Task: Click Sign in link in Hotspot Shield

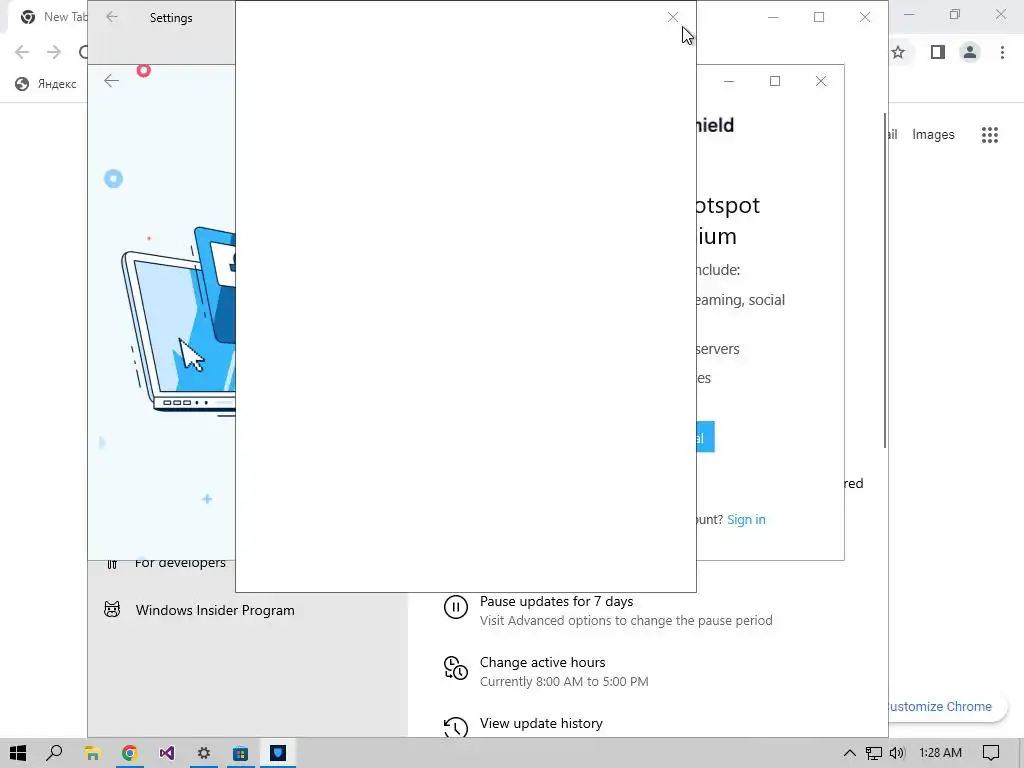Action: (746, 519)
